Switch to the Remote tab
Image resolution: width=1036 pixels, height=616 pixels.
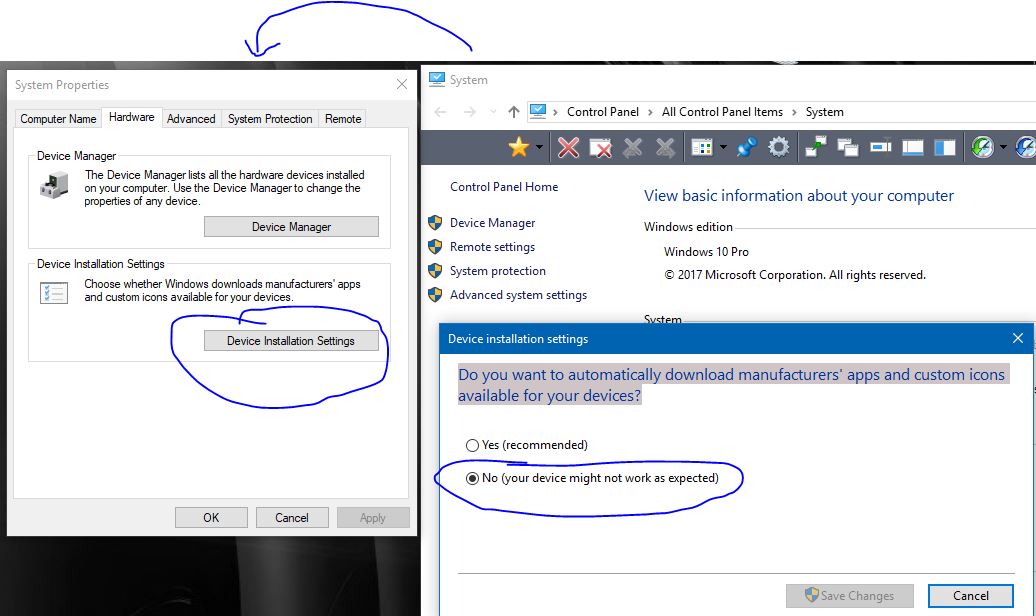(343, 118)
